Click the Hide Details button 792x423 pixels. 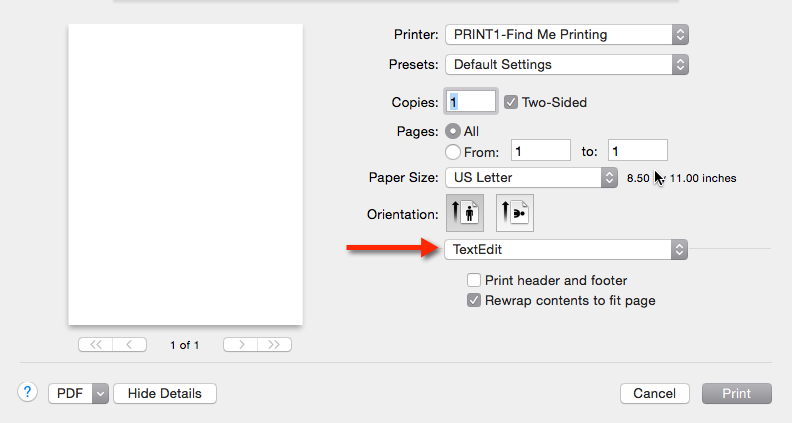(165, 394)
